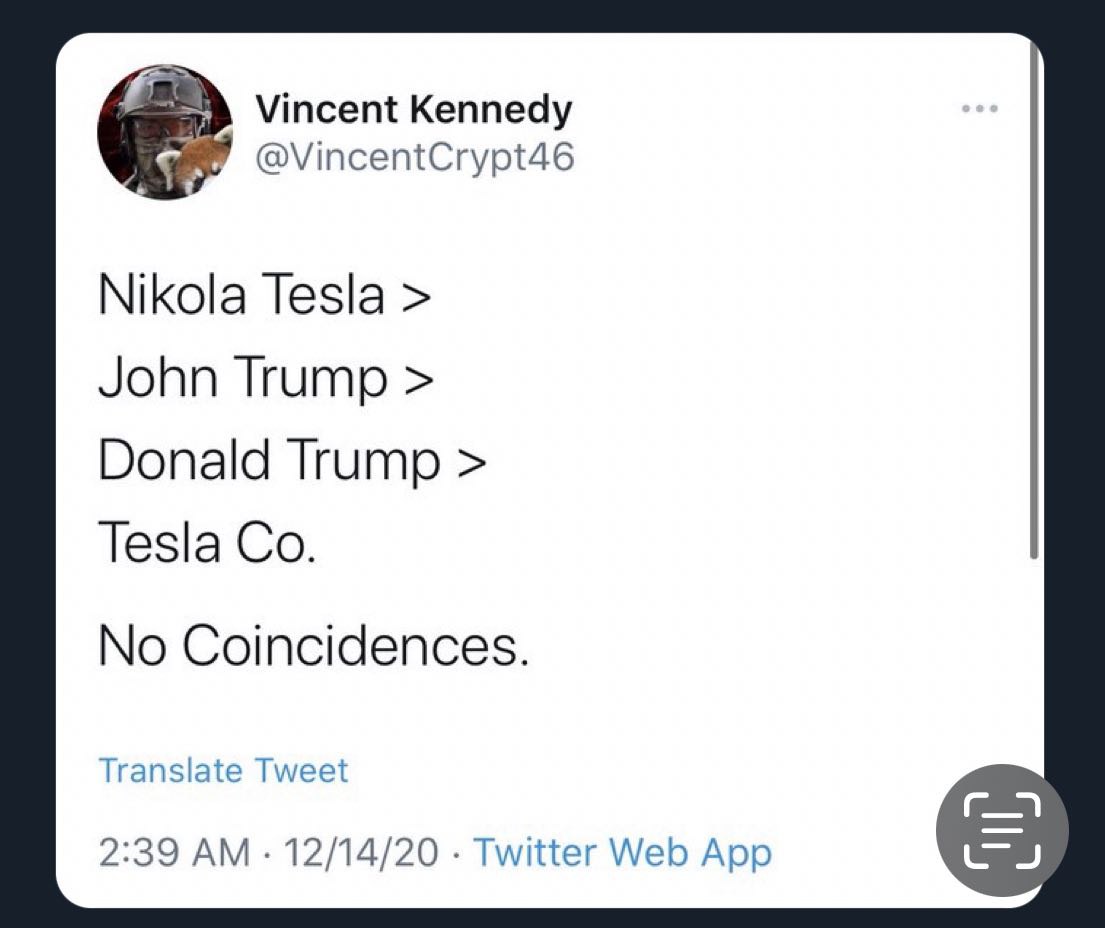Screen dimensions: 1105x928
Task: Open the three-dot more options menu
Action: (980, 109)
